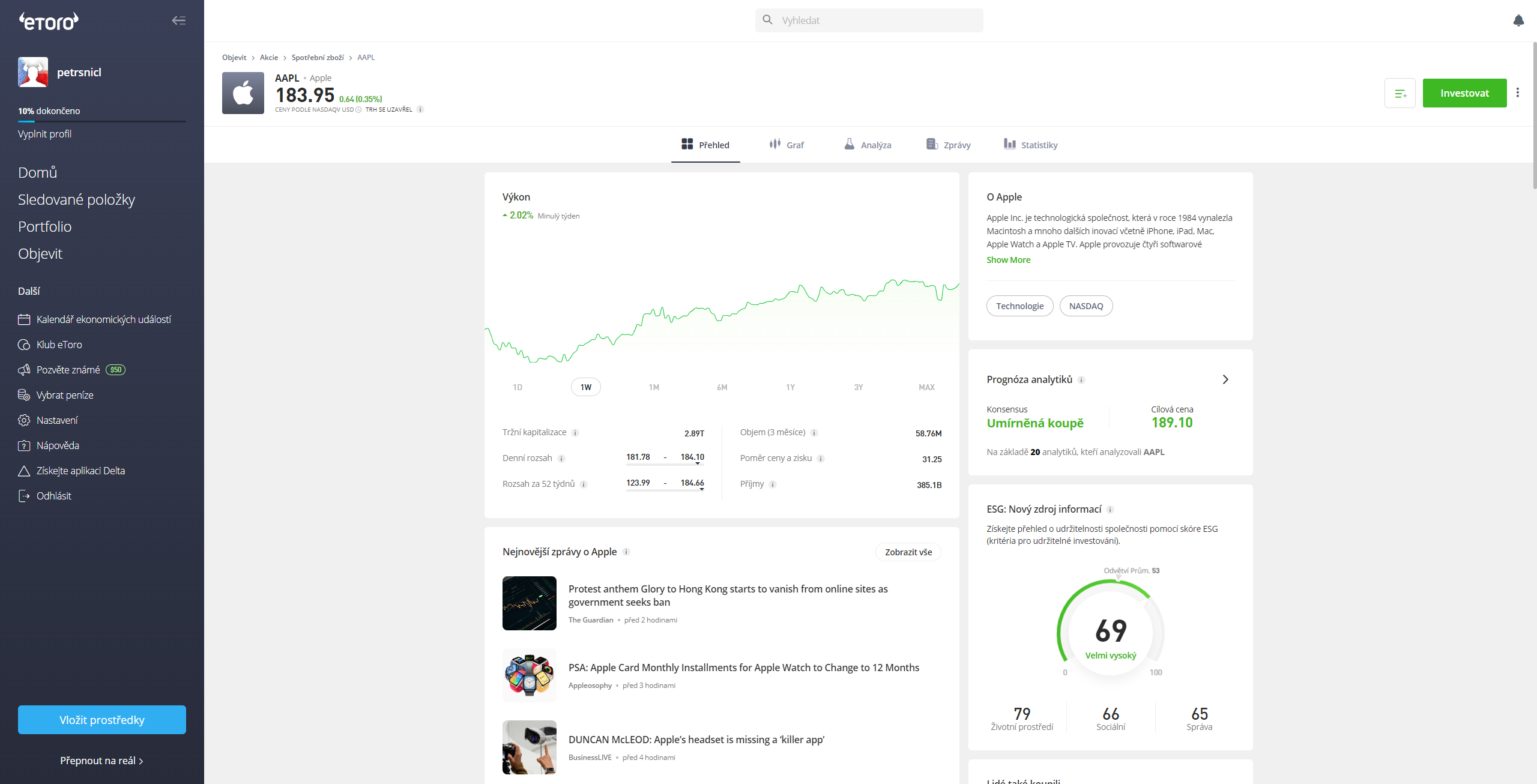
Task: Show info for Poměr ceny a zisku
Action: coord(821,459)
